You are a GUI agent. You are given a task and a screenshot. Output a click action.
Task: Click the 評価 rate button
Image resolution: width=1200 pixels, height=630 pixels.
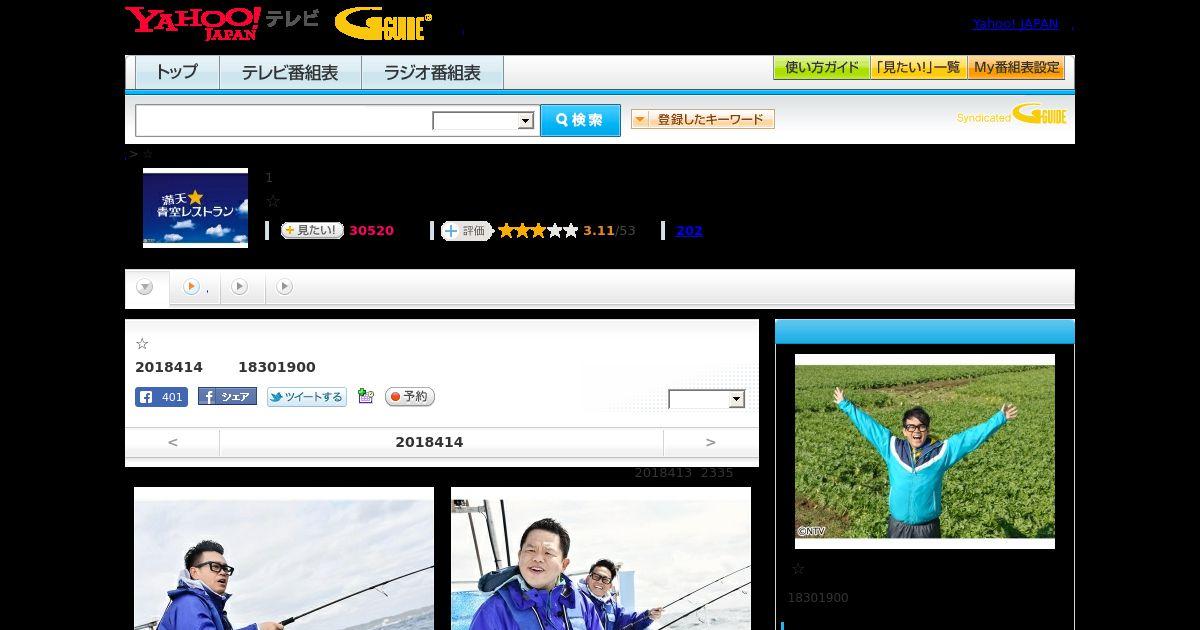click(x=466, y=231)
